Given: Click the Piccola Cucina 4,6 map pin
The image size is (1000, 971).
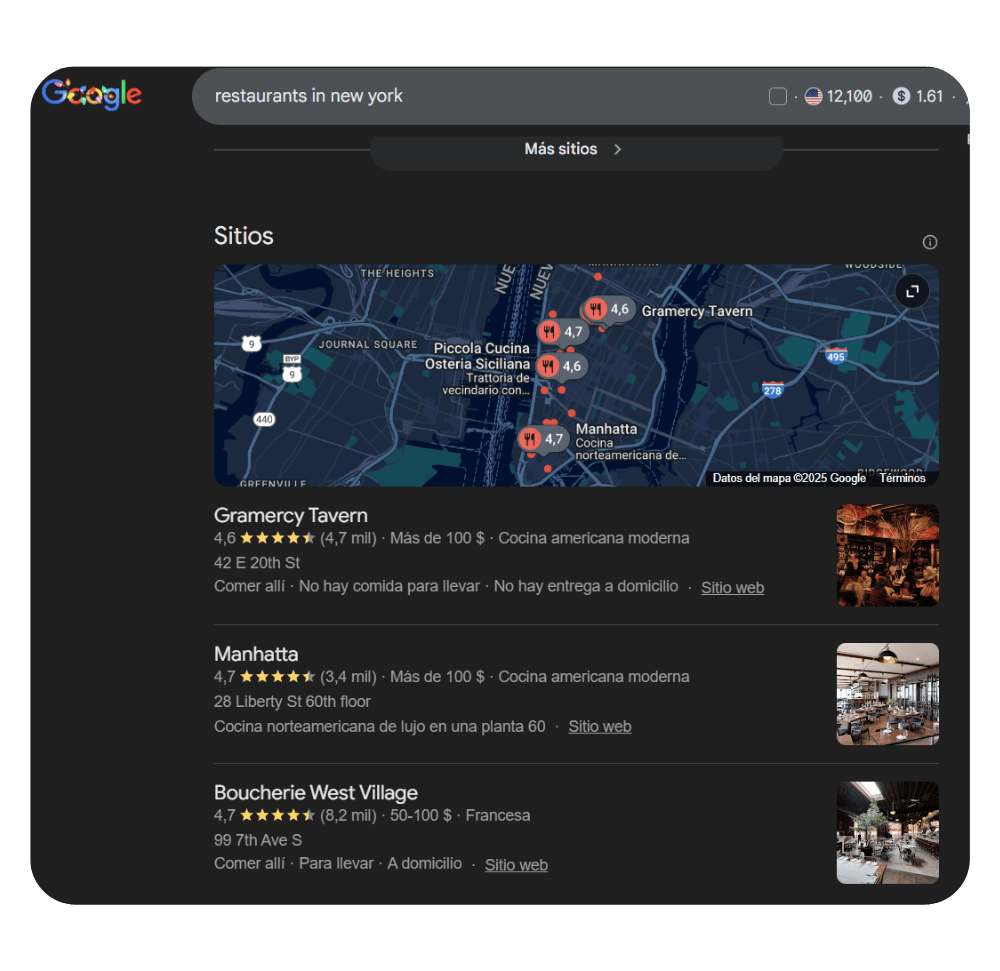Looking at the screenshot, I should click(547, 367).
